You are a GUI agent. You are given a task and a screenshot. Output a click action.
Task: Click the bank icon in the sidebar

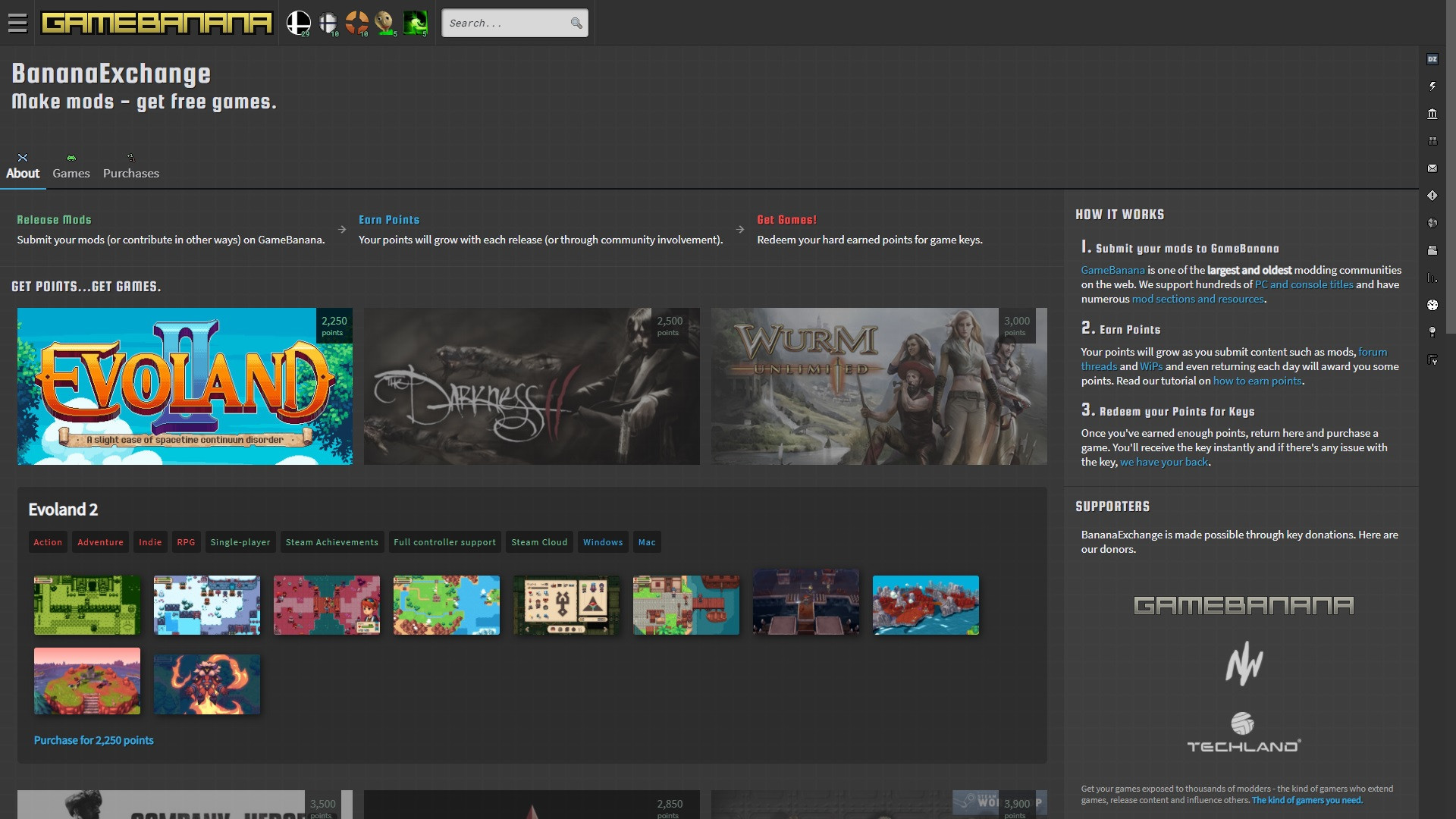pyautogui.click(x=1433, y=114)
